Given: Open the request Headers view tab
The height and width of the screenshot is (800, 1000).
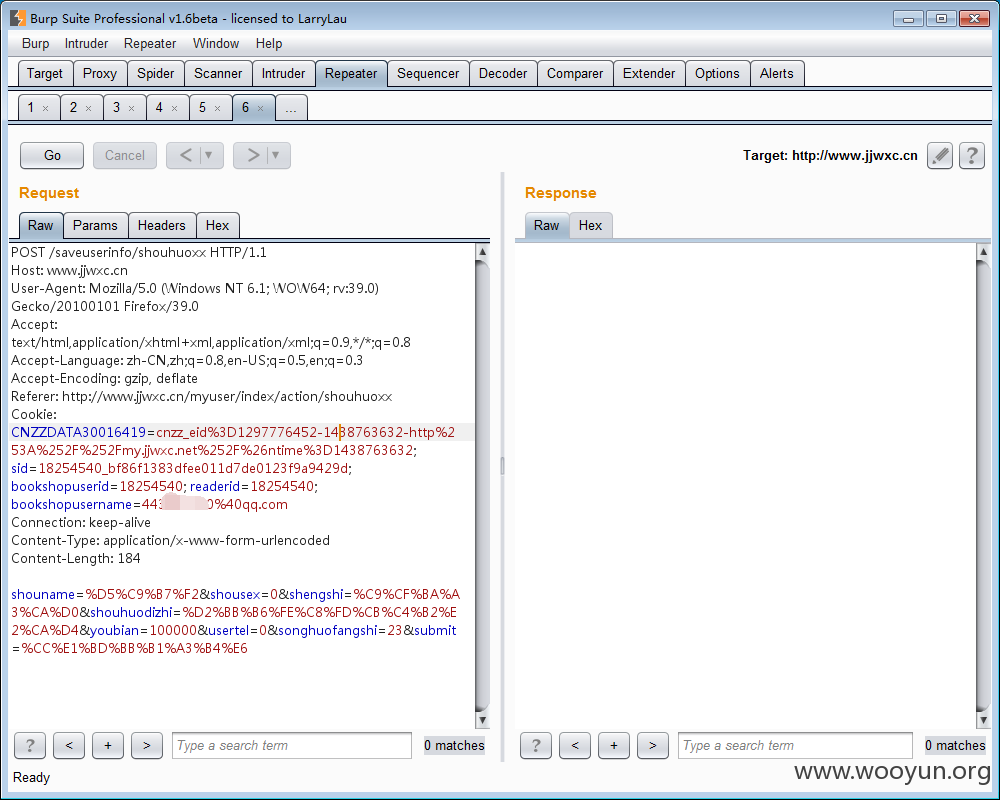Looking at the screenshot, I should tap(161, 225).
